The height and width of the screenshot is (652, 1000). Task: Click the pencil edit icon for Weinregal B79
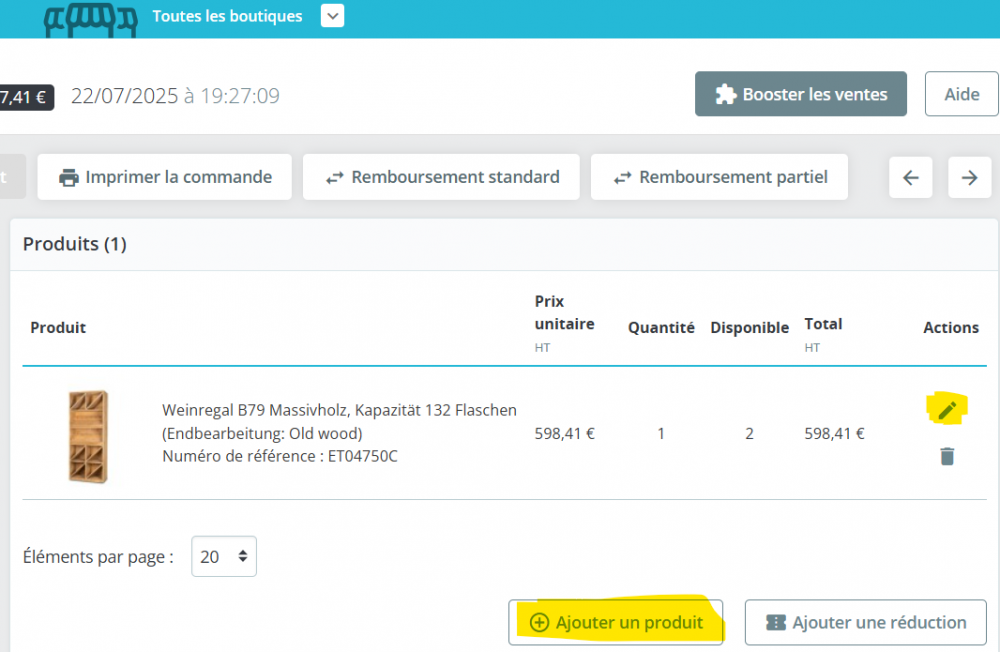point(947,409)
